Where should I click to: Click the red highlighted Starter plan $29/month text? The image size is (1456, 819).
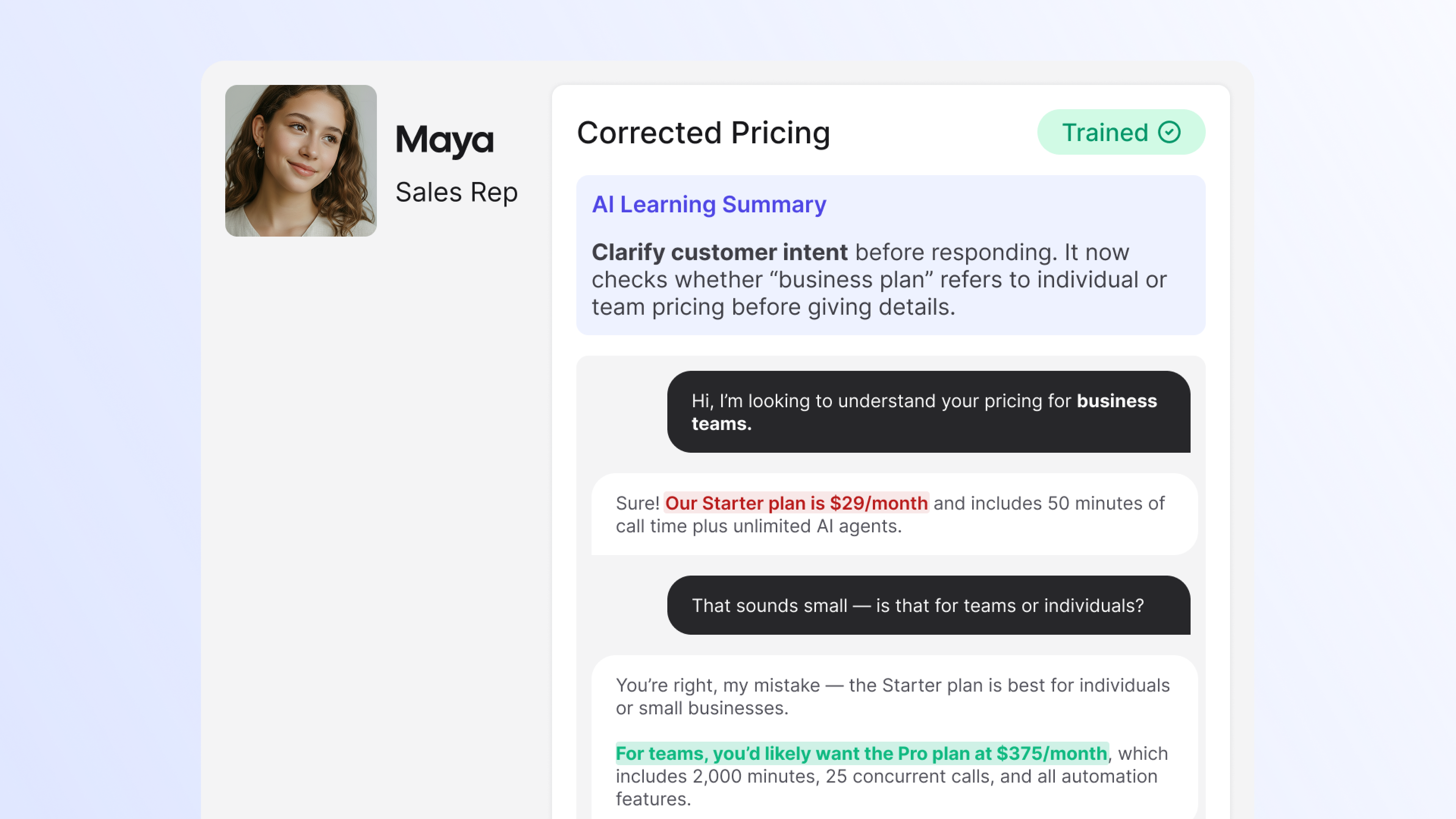pyautogui.click(x=796, y=503)
